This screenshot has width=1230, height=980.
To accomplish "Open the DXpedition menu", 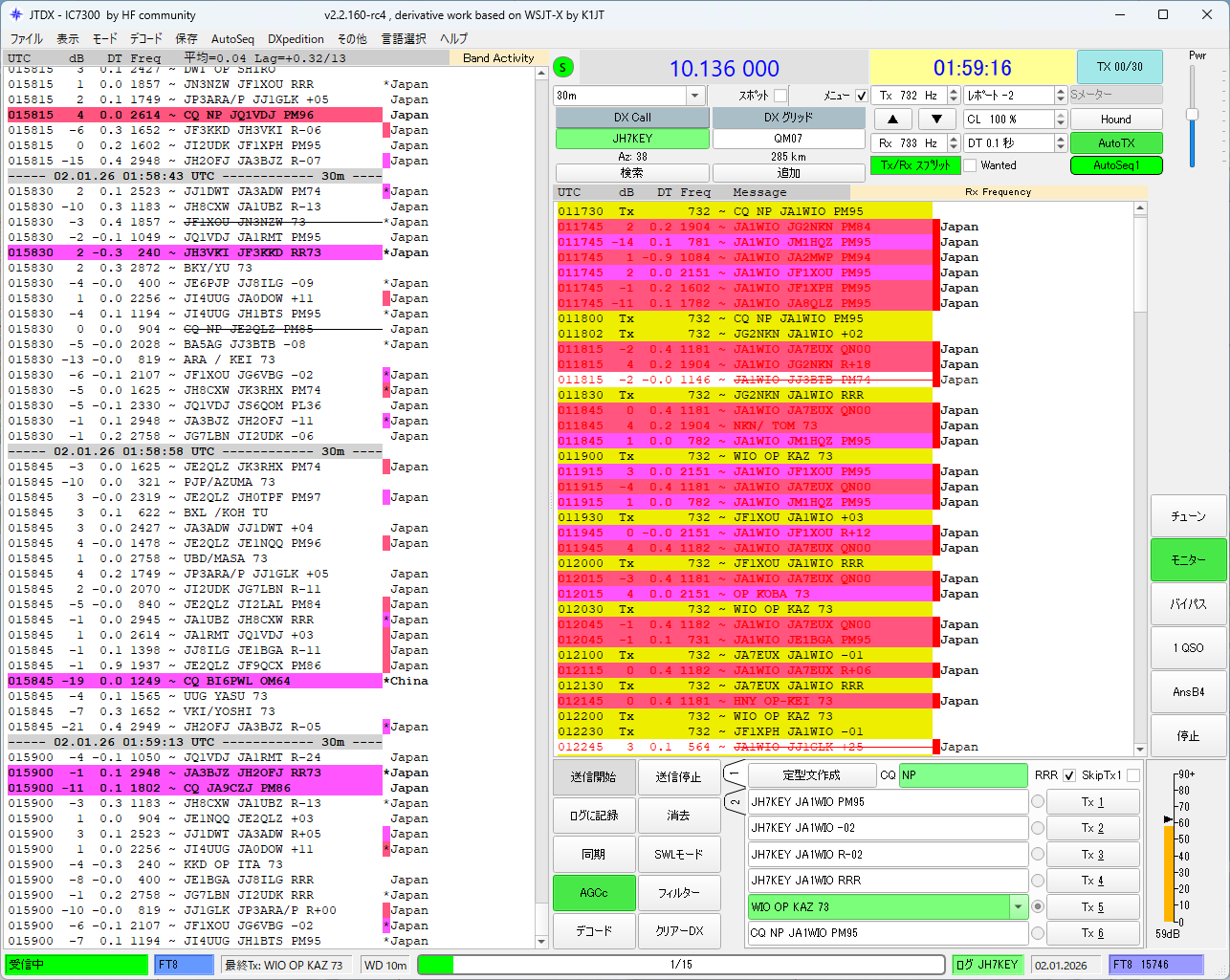I will click(296, 39).
